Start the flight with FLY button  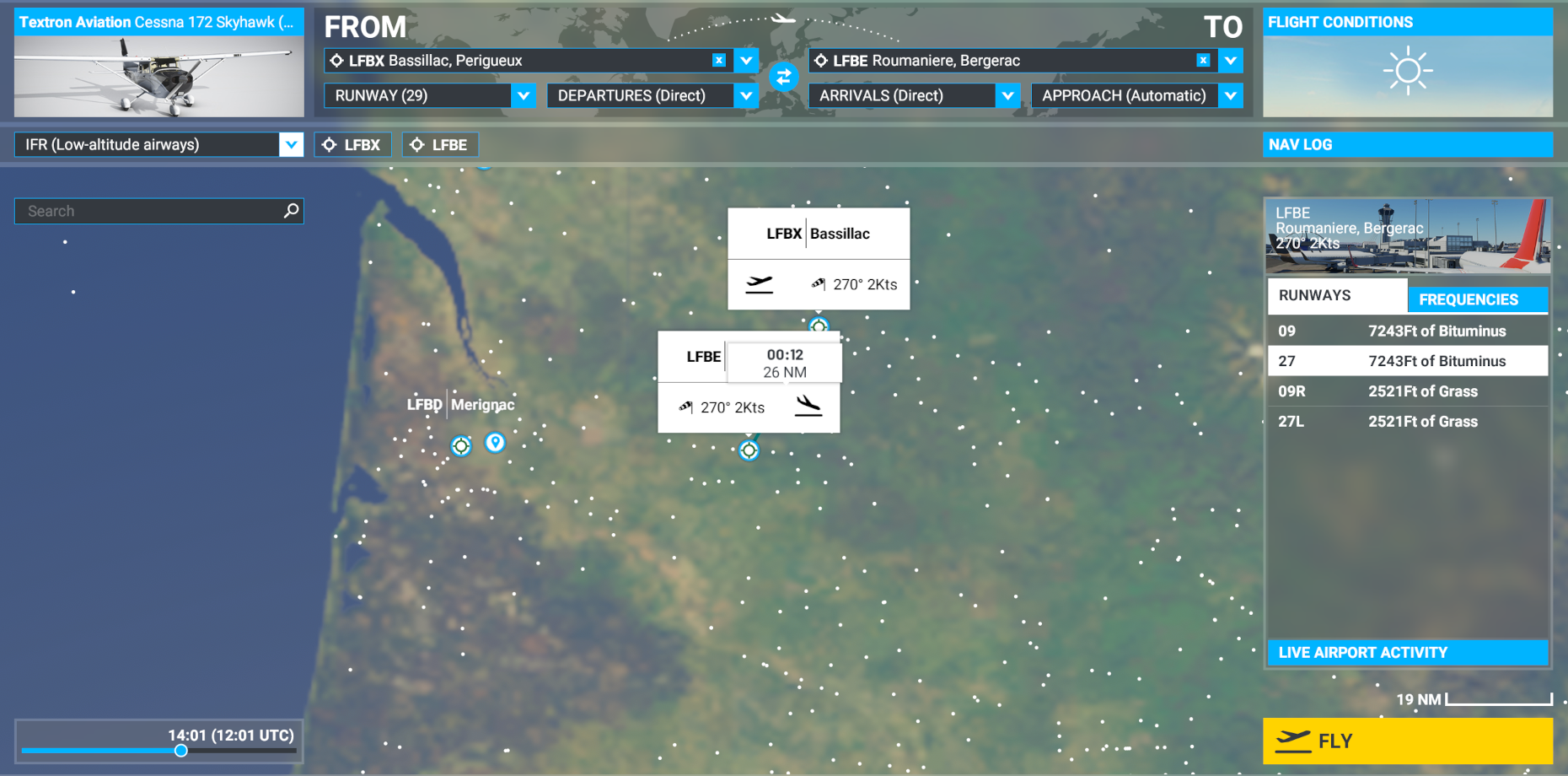[1408, 741]
